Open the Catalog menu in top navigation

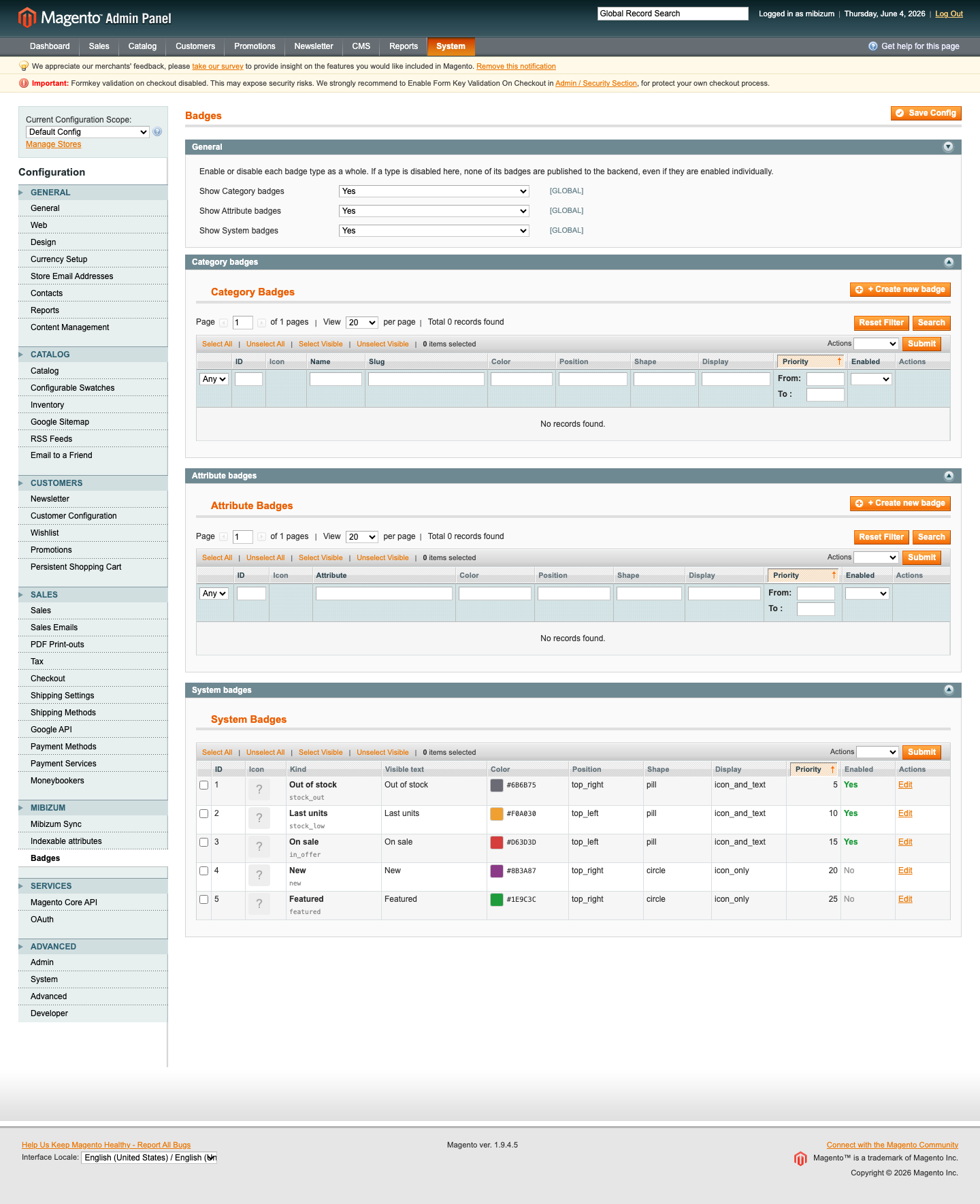click(x=142, y=46)
